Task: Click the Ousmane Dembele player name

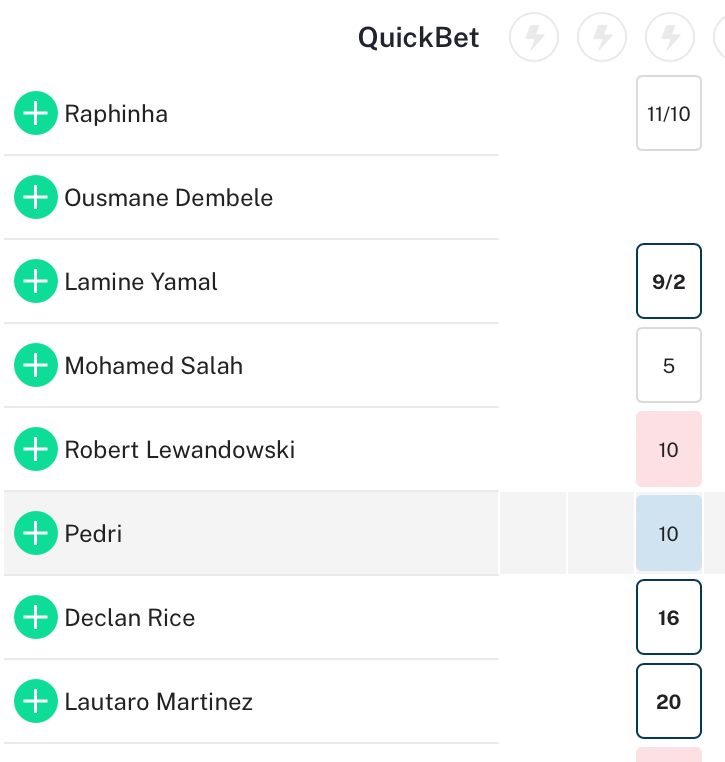Action: [169, 198]
